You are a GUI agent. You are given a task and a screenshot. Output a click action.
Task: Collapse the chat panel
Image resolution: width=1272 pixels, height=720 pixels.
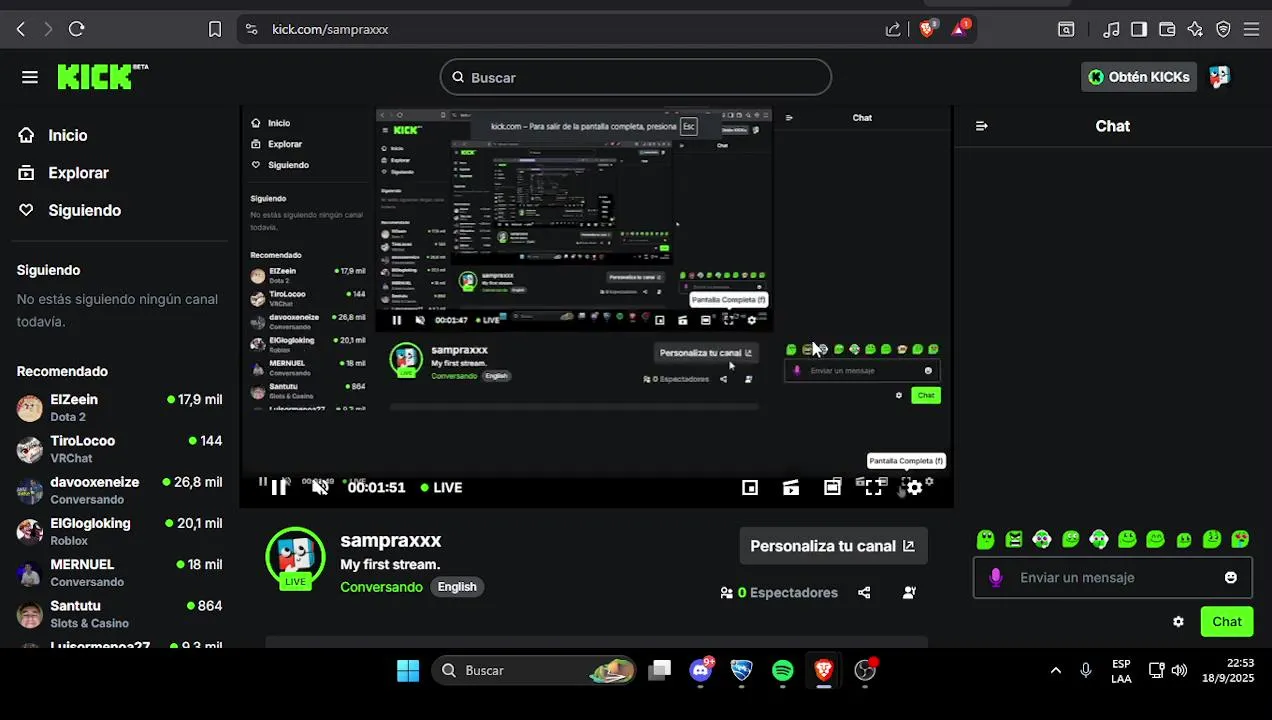point(981,126)
